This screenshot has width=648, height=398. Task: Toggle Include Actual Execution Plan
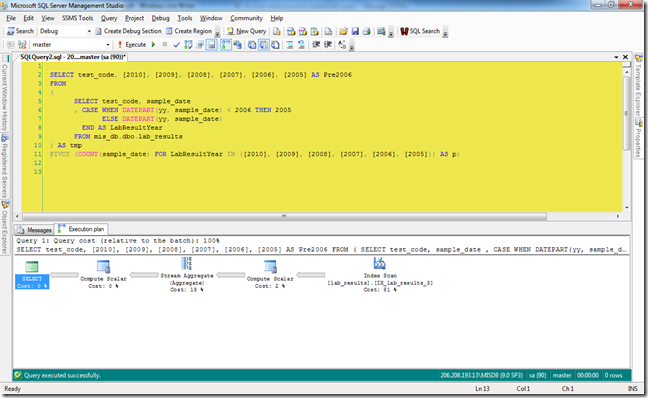pos(226,45)
